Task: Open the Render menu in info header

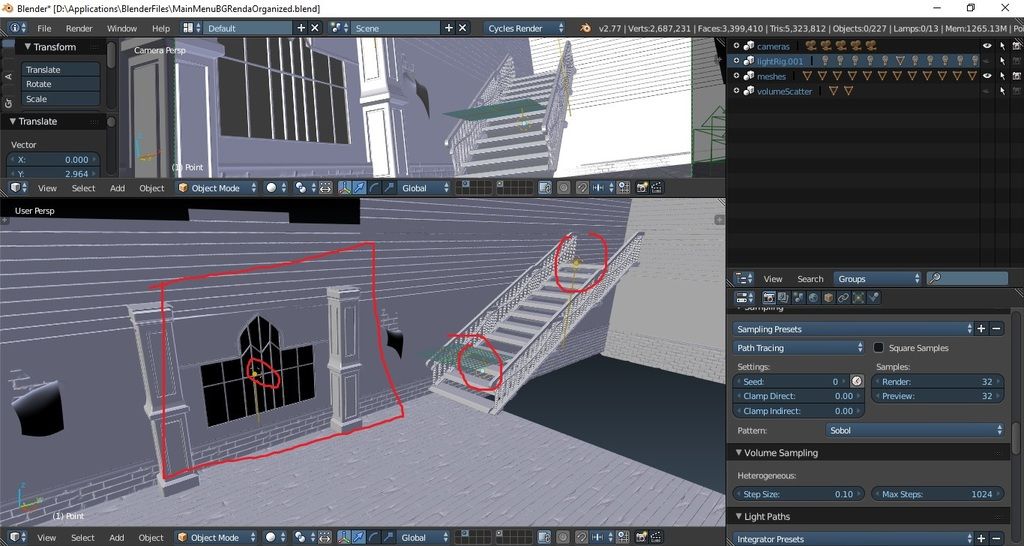Action: pos(79,28)
